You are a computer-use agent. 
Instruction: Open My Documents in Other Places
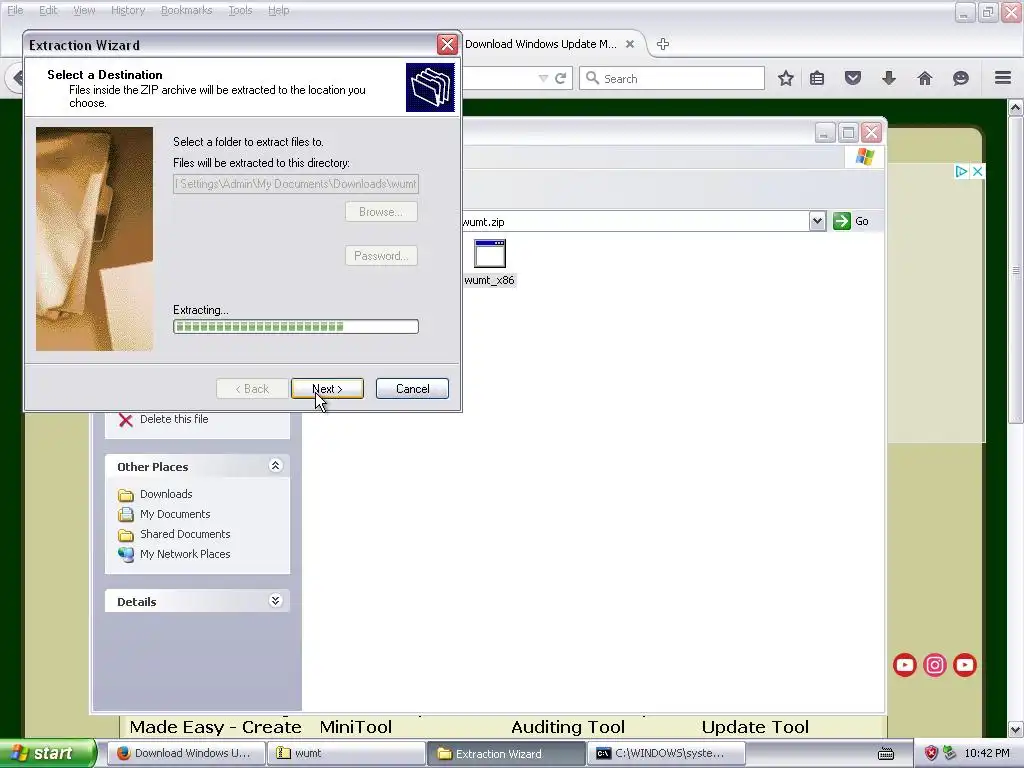[x=175, y=514]
